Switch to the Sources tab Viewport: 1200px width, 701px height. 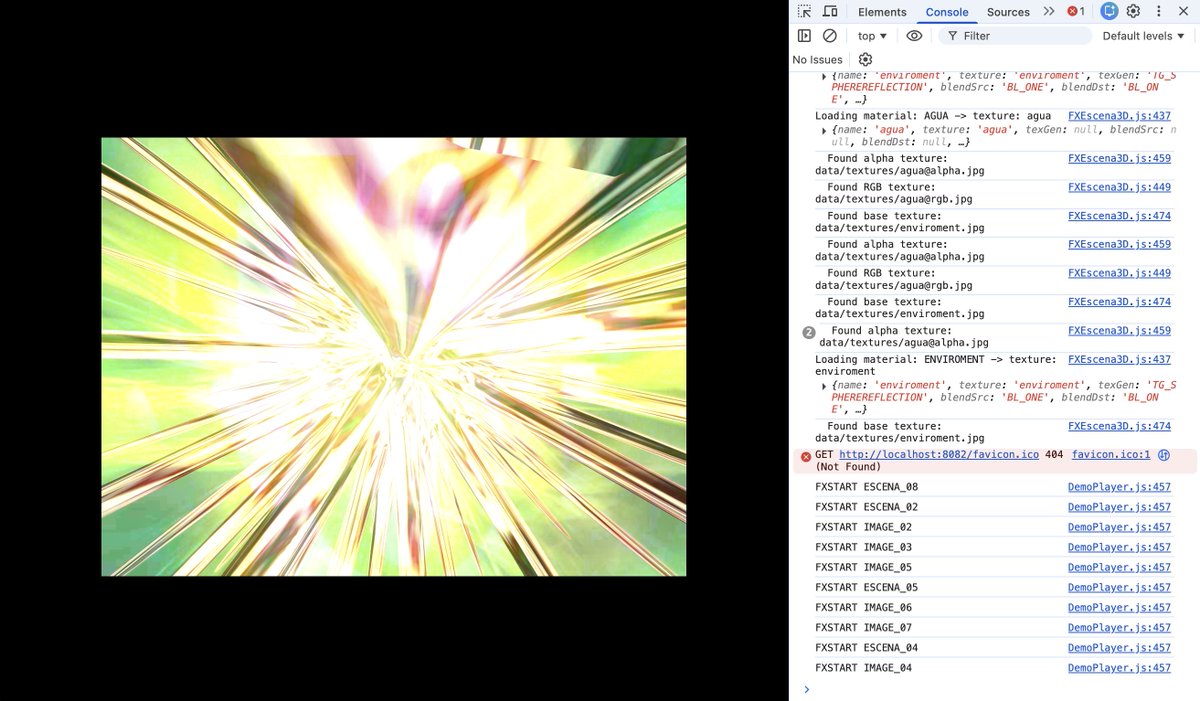(x=1008, y=12)
